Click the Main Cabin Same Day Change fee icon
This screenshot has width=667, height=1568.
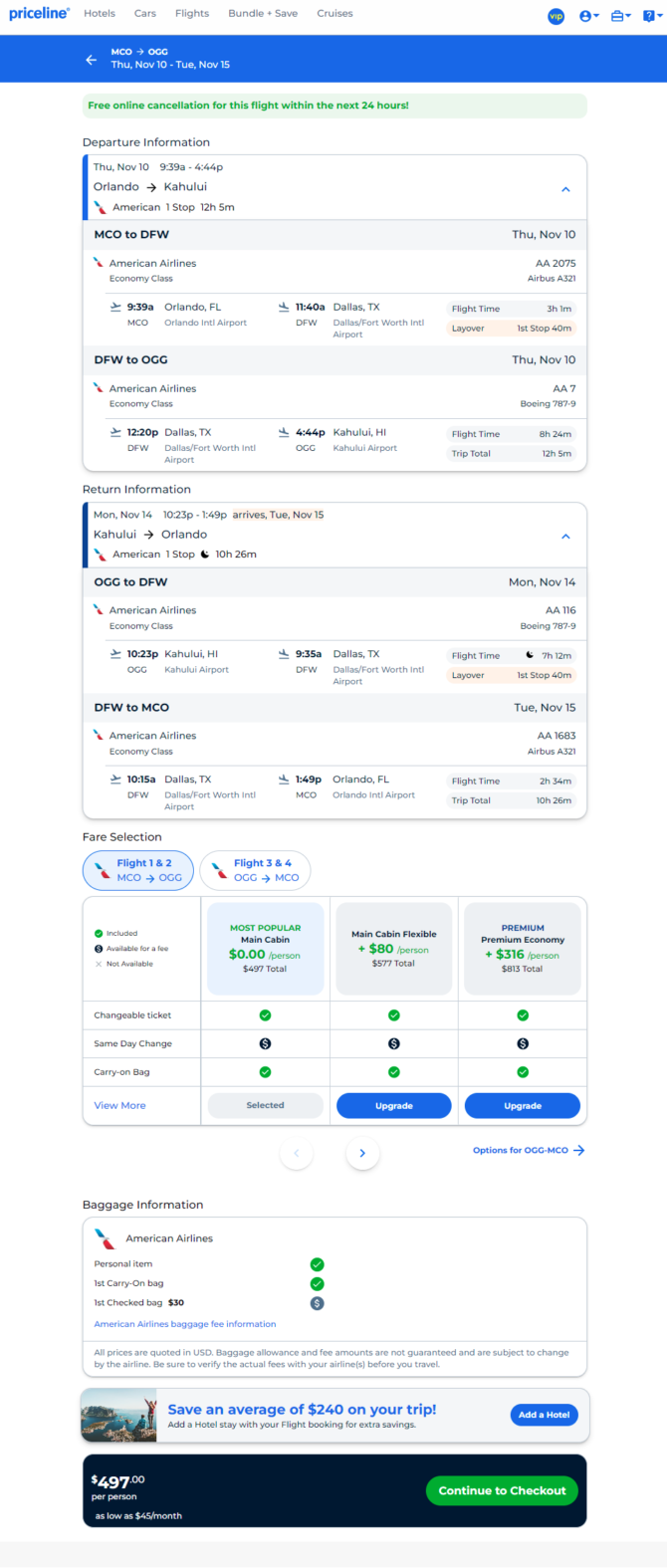coord(265,1043)
